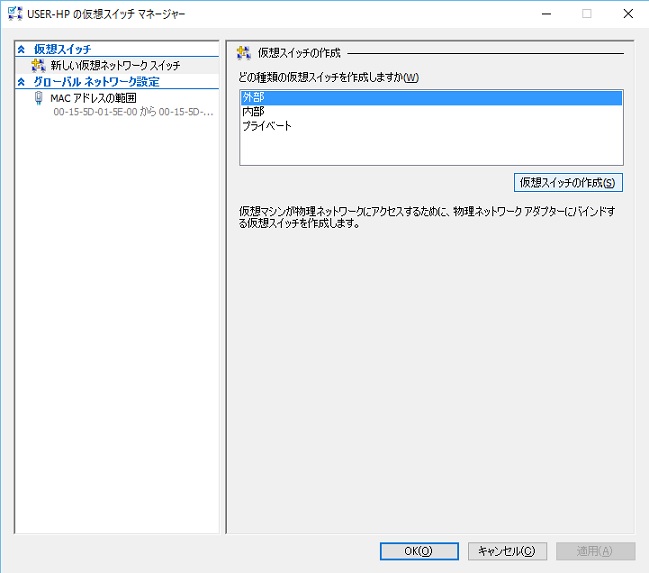Close the Virtual Switch Manager window
The height and width of the screenshot is (573, 649).
click(628, 14)
